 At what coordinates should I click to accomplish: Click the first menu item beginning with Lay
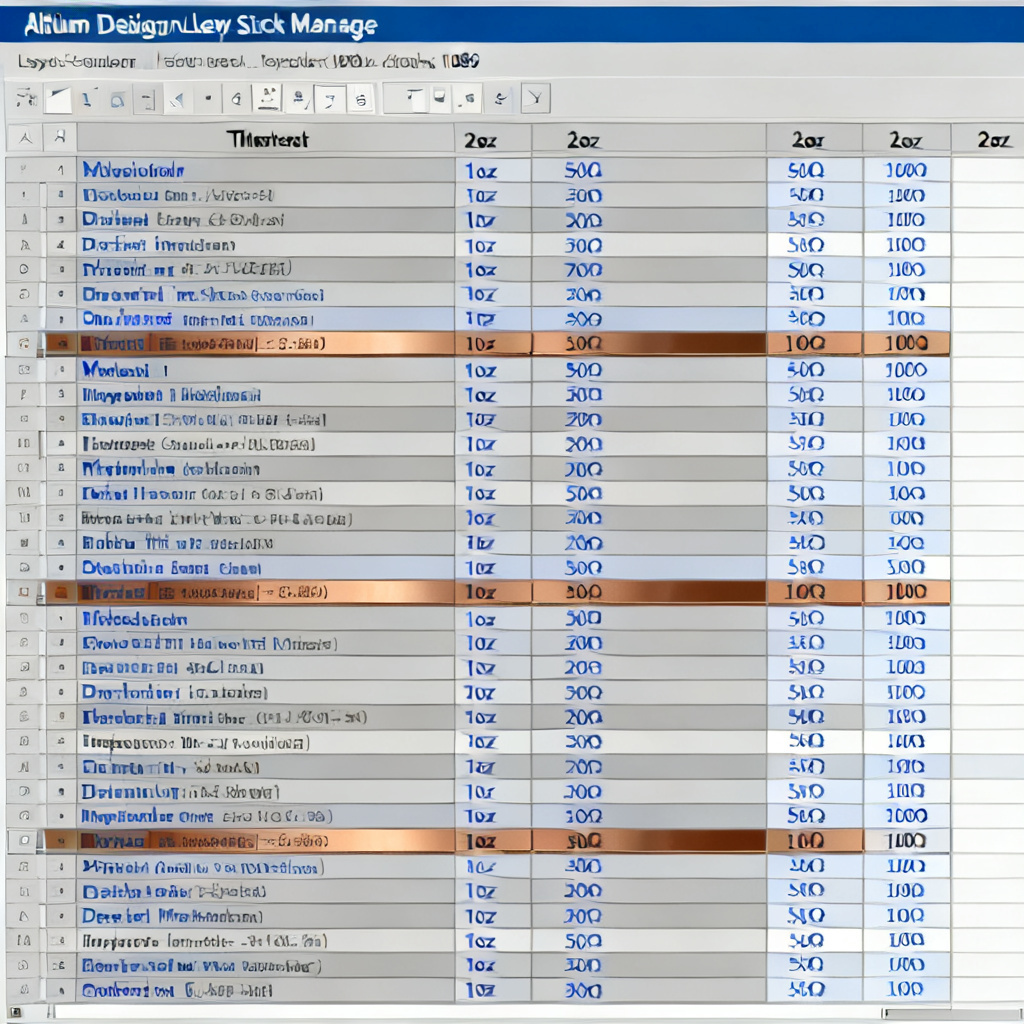coord(77,62)
